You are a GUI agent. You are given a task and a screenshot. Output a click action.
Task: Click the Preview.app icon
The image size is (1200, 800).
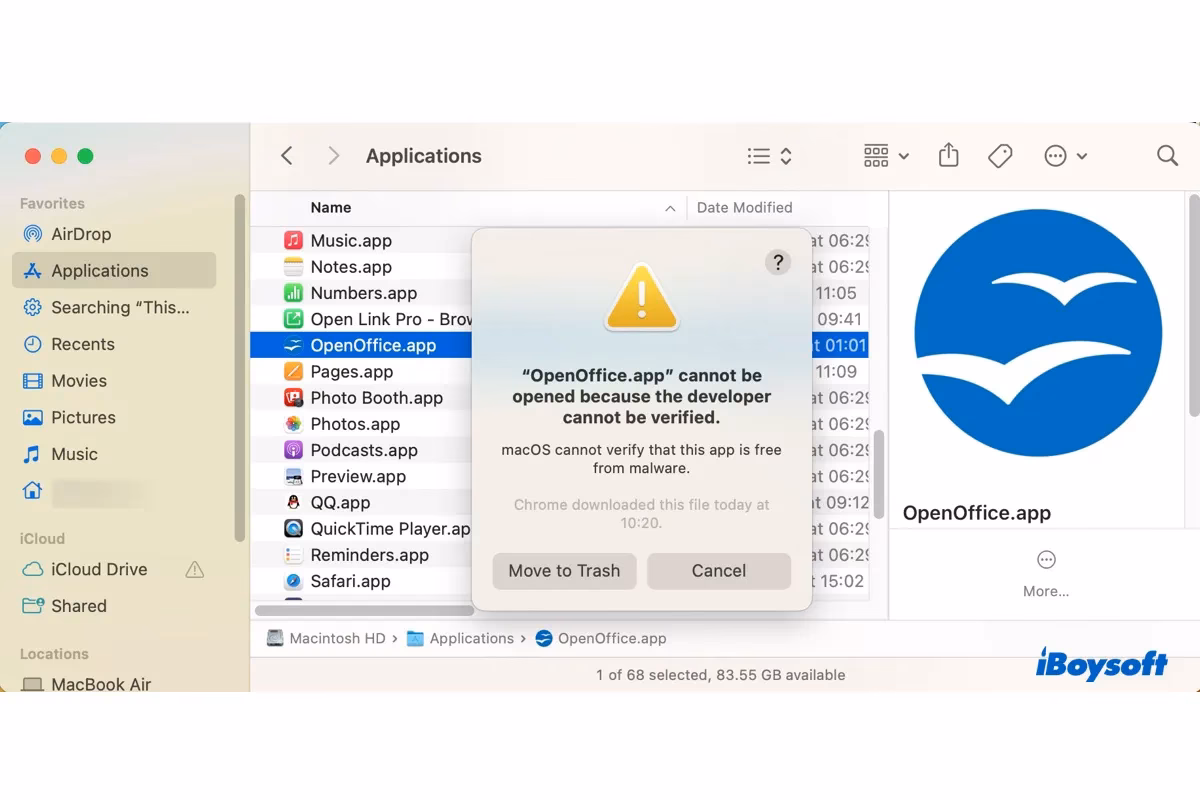(293, 477)
